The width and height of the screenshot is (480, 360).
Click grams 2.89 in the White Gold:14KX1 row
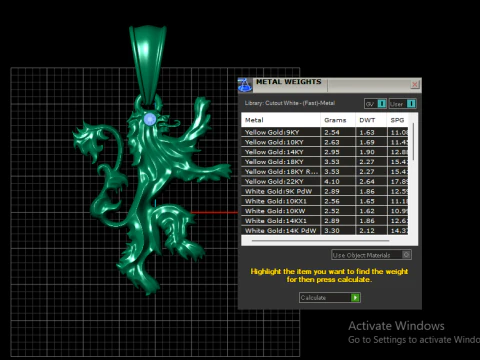[x=332, y=221]
